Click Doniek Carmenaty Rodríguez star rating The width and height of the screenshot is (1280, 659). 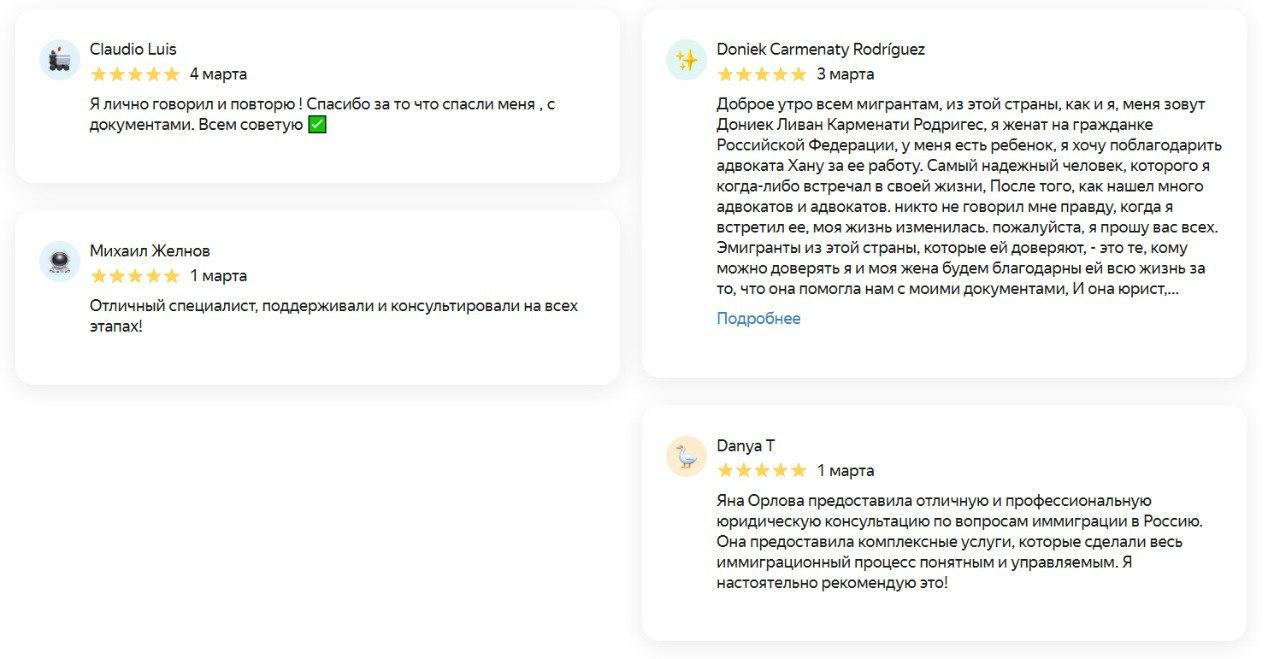pos(762,74)
